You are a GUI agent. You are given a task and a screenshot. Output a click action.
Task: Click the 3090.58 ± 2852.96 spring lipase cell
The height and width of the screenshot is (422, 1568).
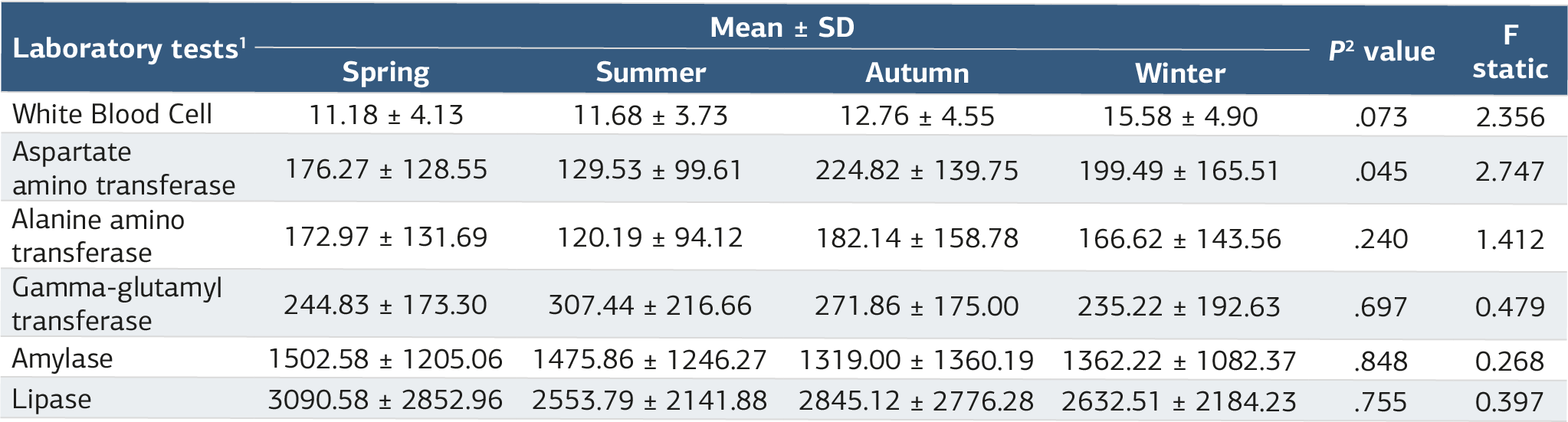tap(385, 400)
